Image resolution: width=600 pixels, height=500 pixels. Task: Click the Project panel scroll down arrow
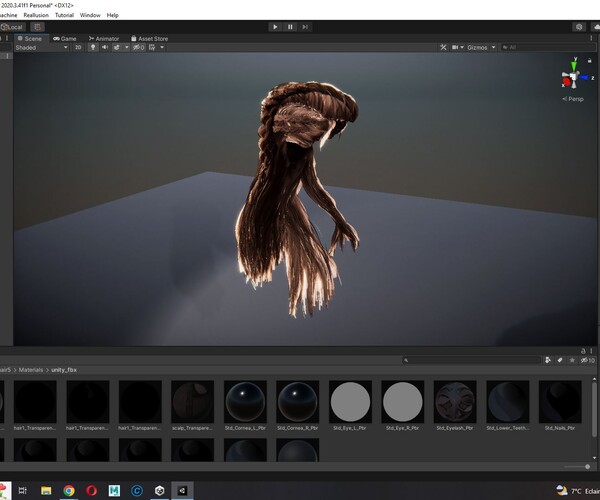594,458
